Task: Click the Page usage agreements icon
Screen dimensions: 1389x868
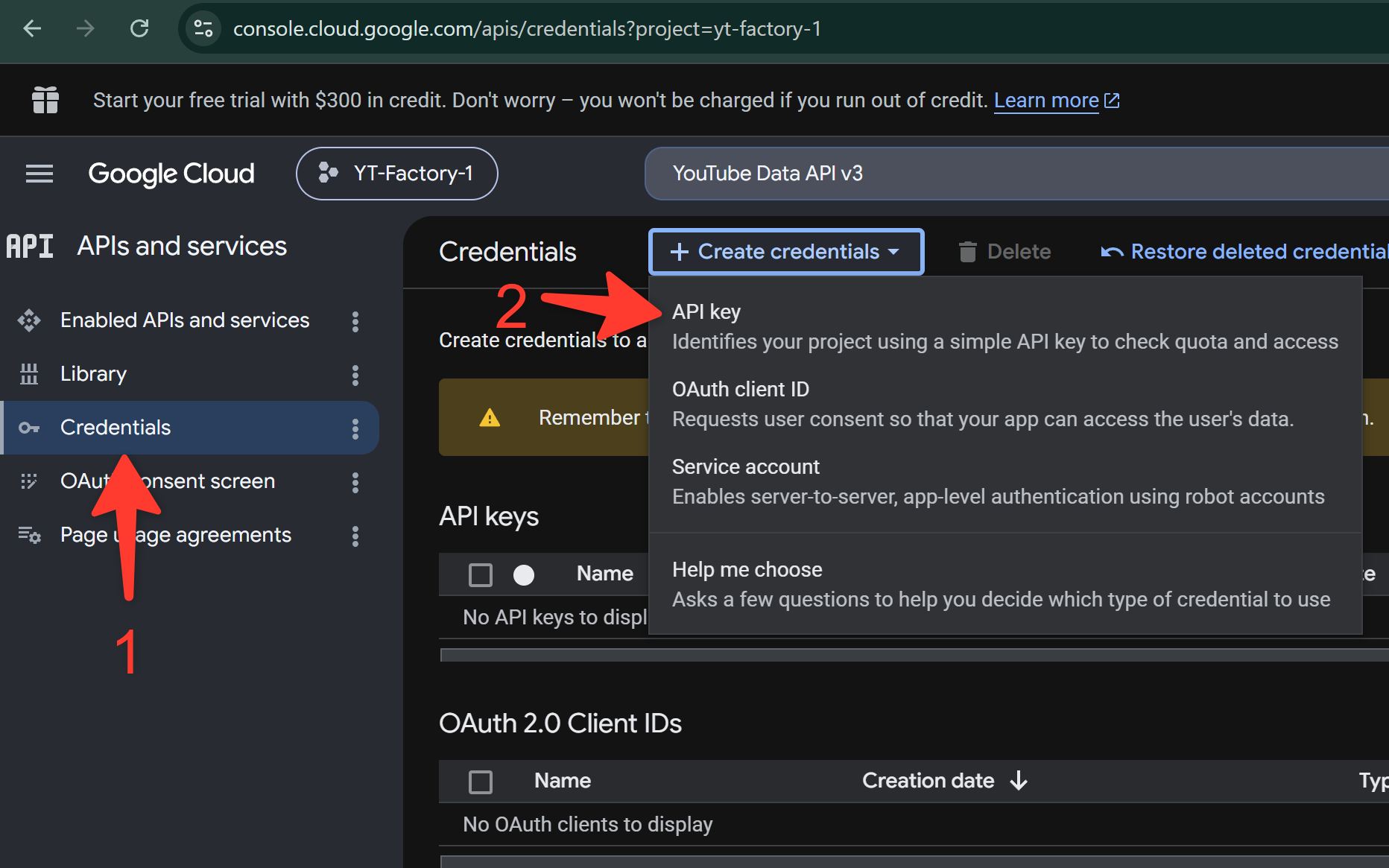Action: pos(29,535)
